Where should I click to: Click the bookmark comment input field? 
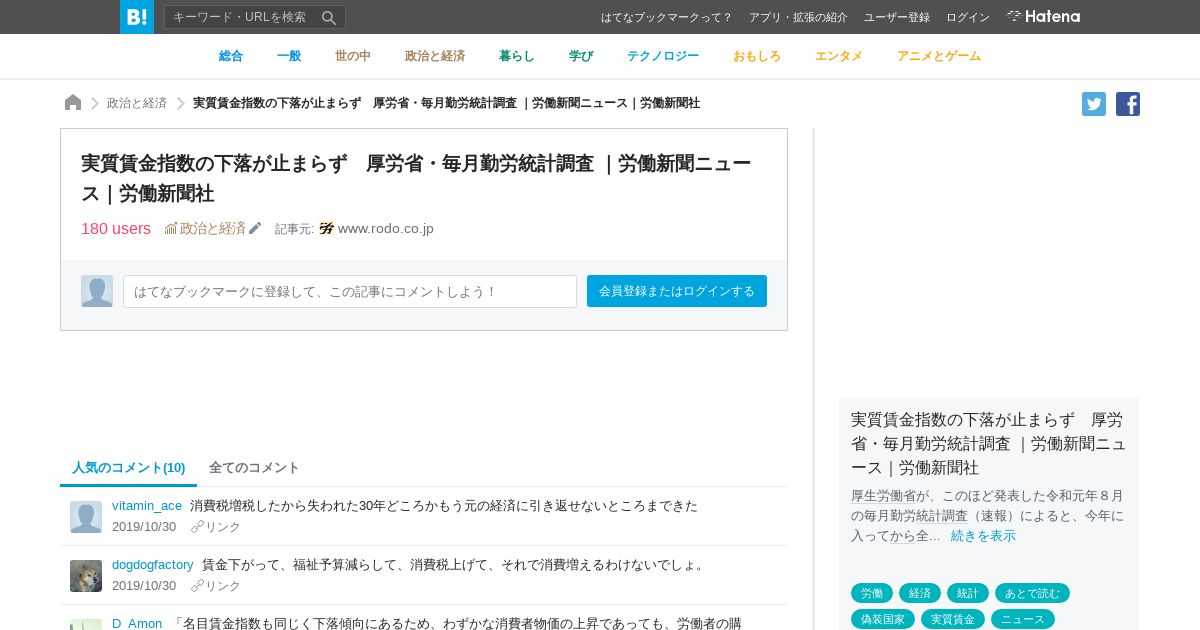[350, 291]
